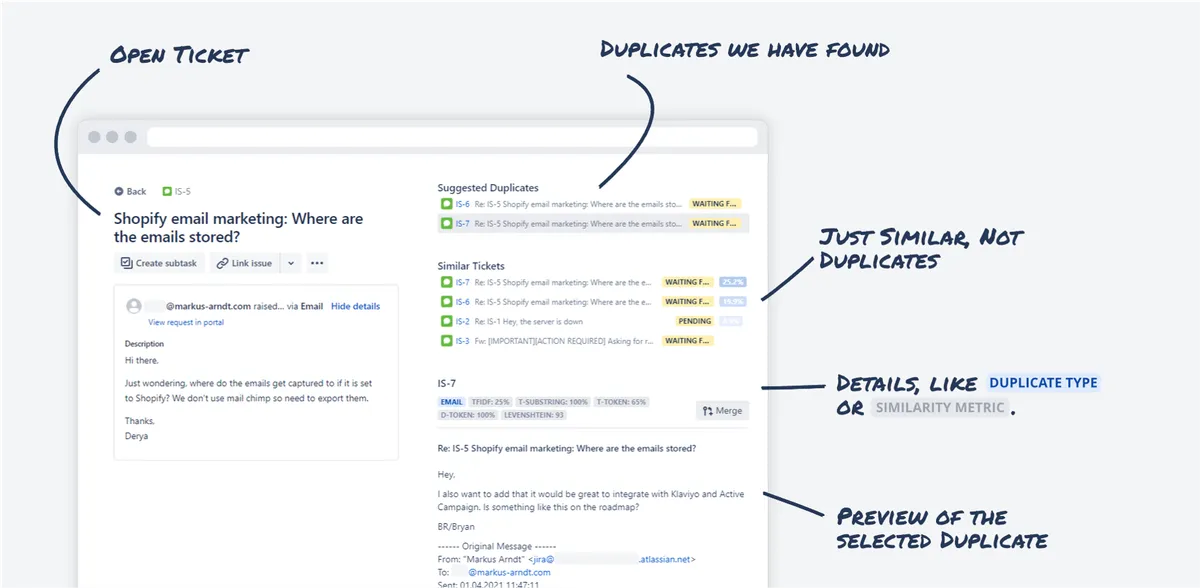Open the IS-2 key link
The height and width of the screenshot is (588, 1200).
tap(463, 321)
